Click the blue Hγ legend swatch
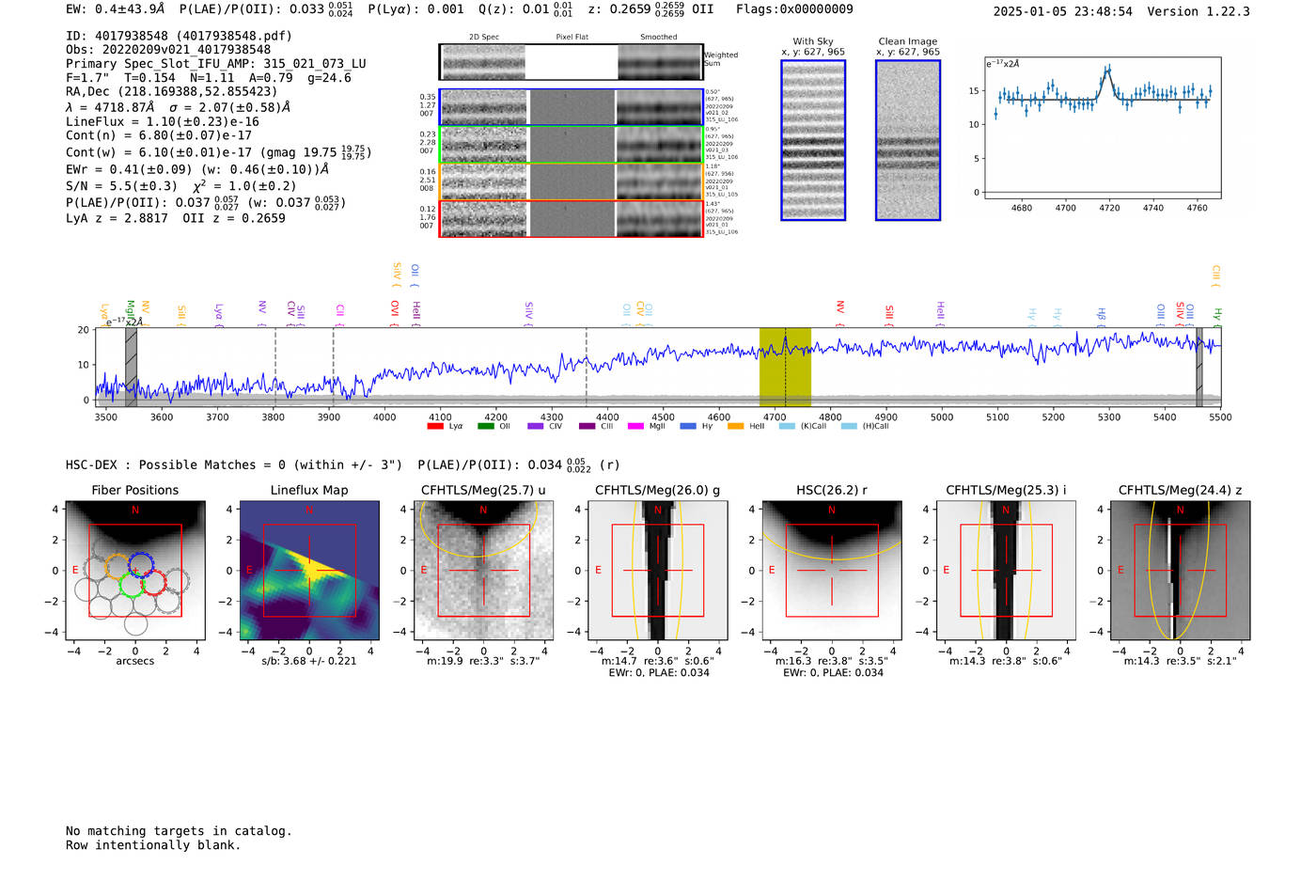The width and height of the screenshot is (1316, 896). click(x=688, y=426)
